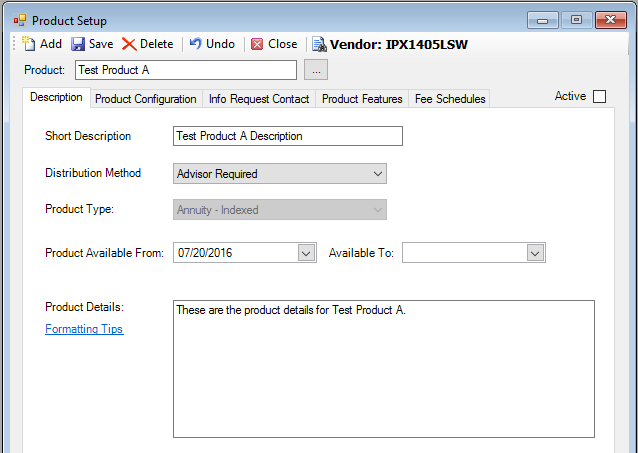Image resolution: width=638 pixels, height=453 pixels.
Task: Click the Product Setup window title icon
Action: point(19,20)
